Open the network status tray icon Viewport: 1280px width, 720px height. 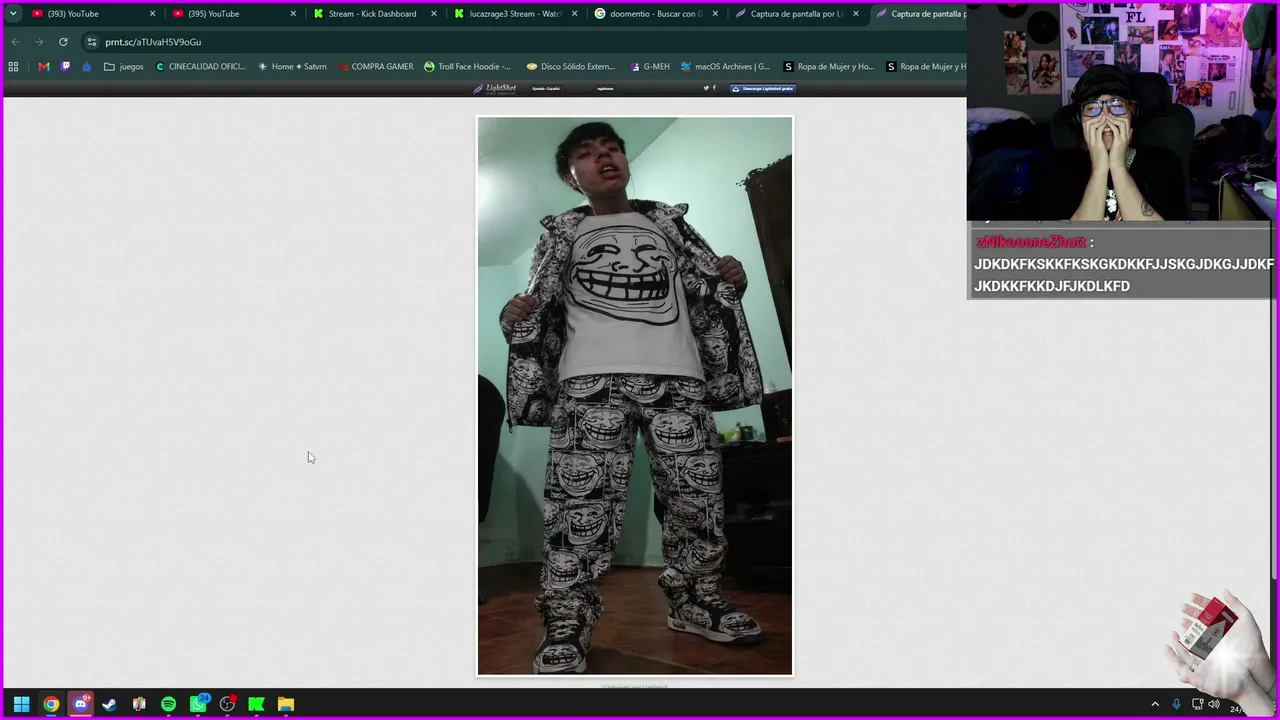1197,704
